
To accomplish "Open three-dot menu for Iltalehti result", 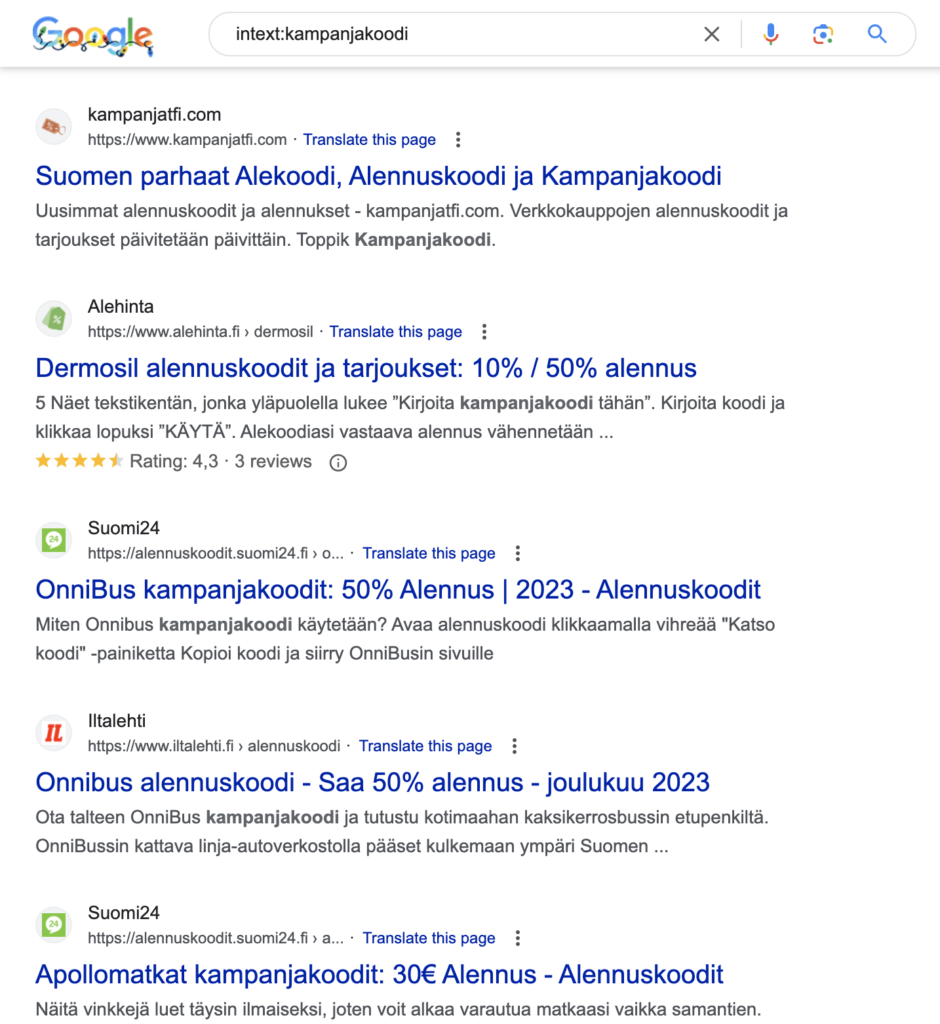I will coord(514,746).
